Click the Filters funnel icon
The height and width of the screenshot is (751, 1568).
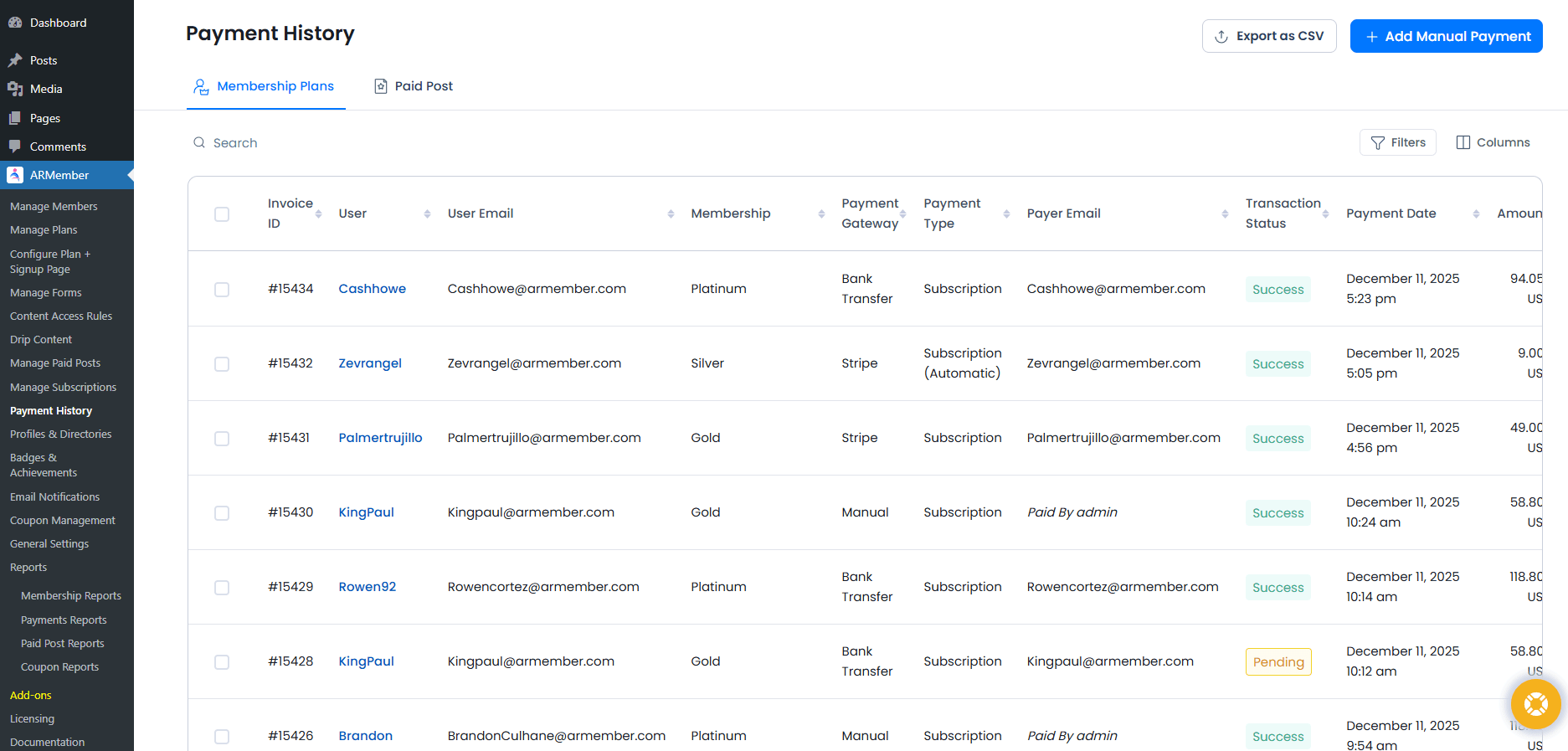1378,143
